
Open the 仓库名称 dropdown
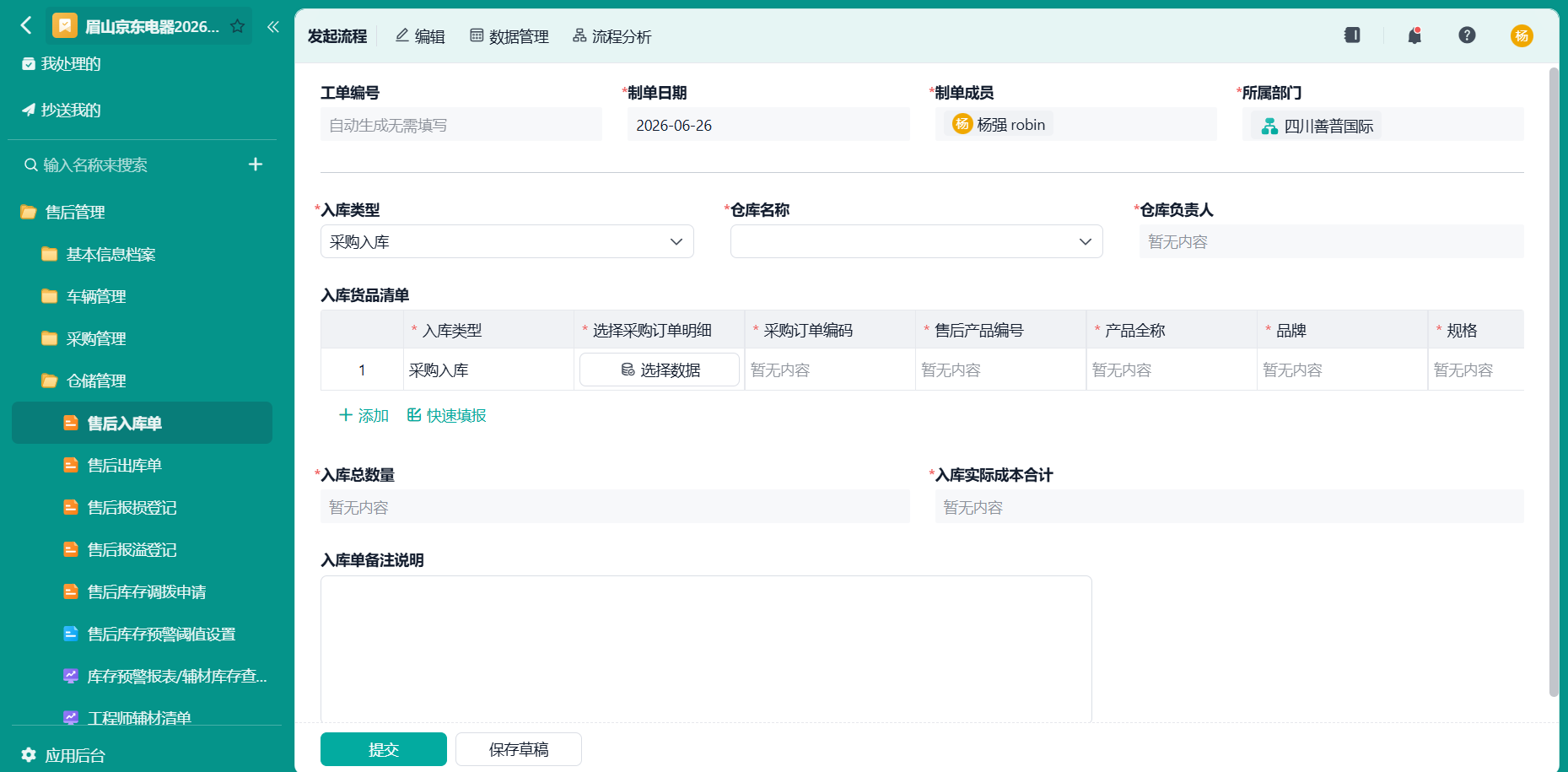pyautogui.click(x=917, y=241)
